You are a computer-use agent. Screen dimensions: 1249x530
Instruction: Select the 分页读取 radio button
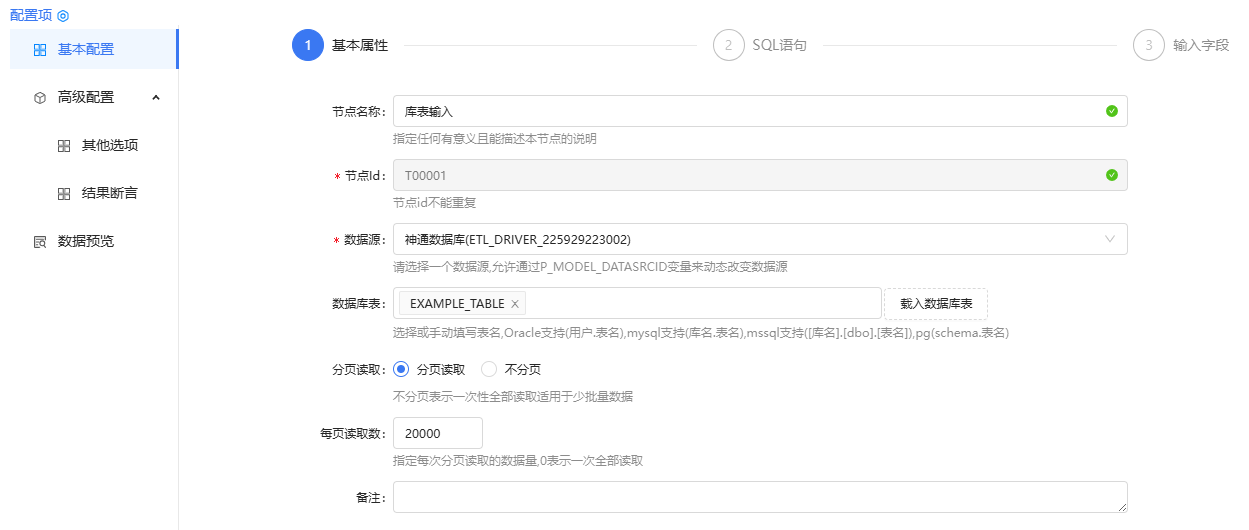402,369
